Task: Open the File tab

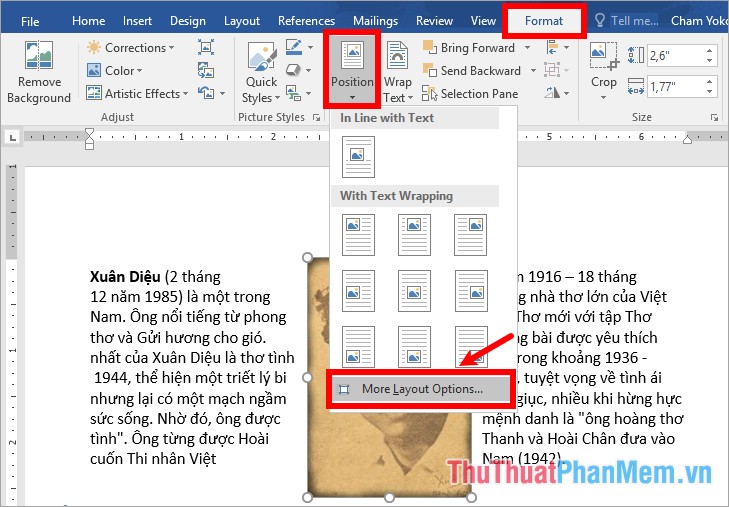Action: click(30, 21)
